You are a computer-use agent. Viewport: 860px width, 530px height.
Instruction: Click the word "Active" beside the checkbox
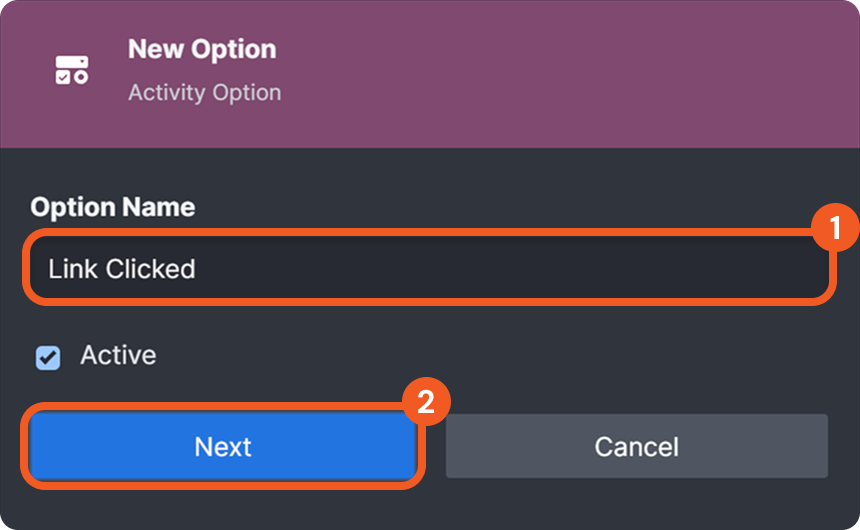pos(118,355)
